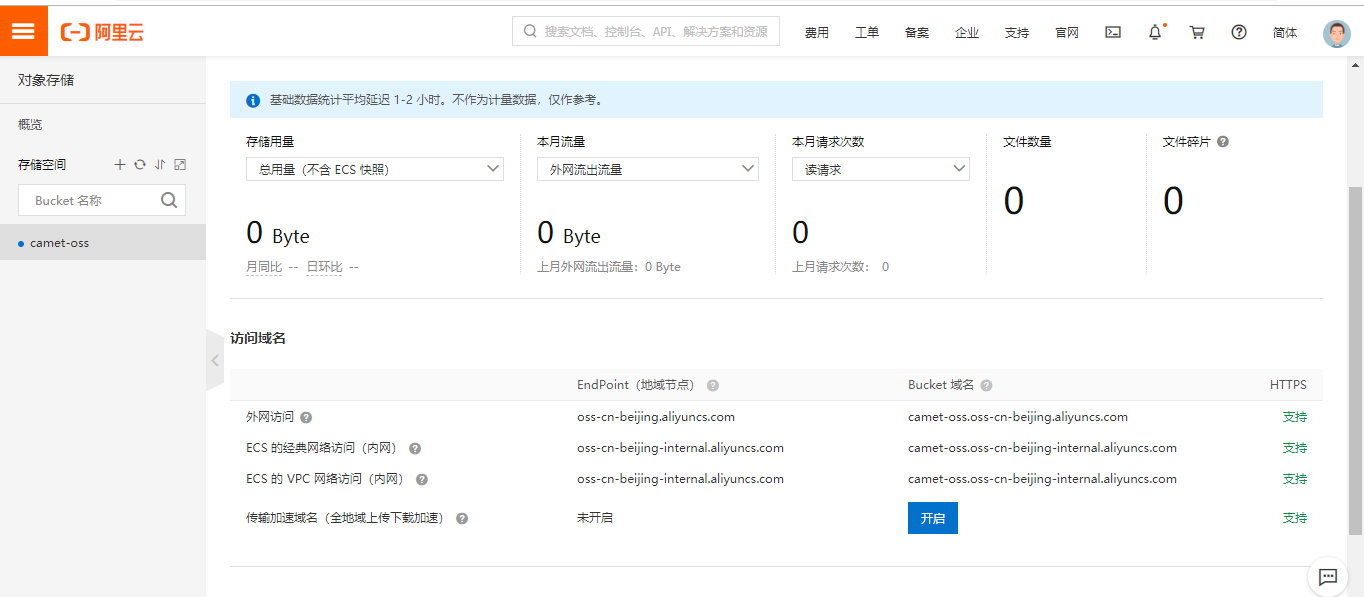Open the Cloud Shell terminal icon
Image resolution: width=1364 pixels, height=597 pixels.
(1113, 32)
